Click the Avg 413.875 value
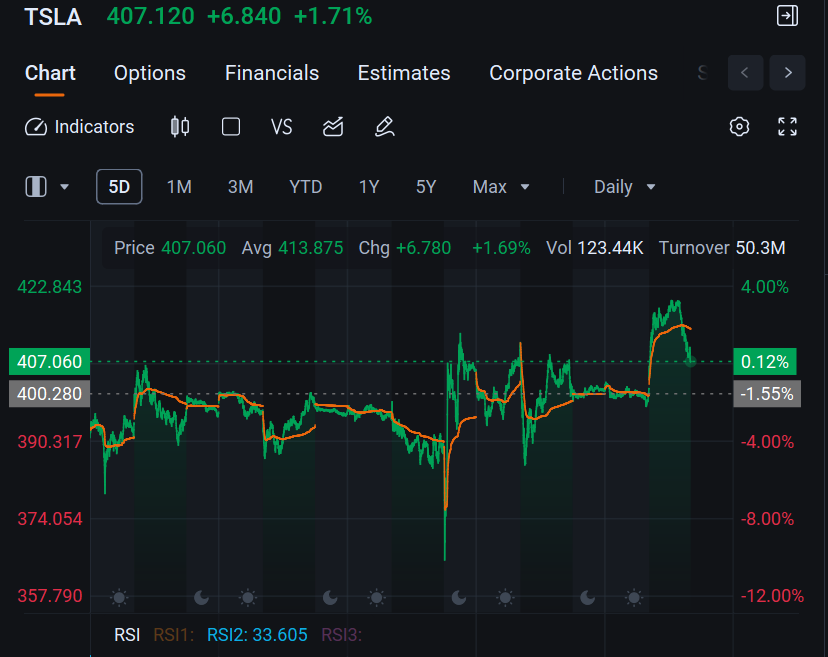828x657 pixels. [292, 248]
